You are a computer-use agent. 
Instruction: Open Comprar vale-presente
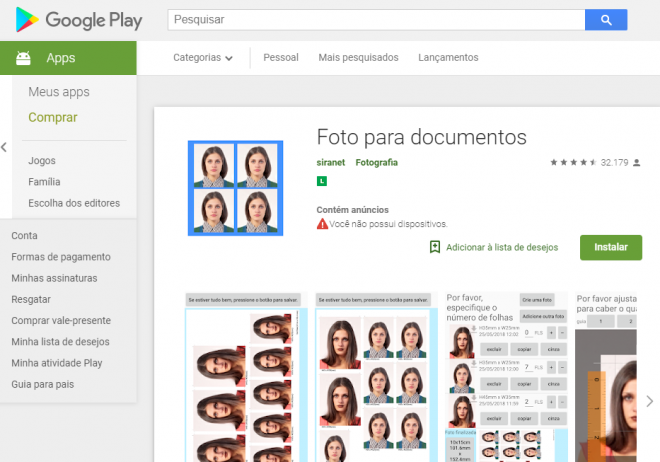click(61, 321)
